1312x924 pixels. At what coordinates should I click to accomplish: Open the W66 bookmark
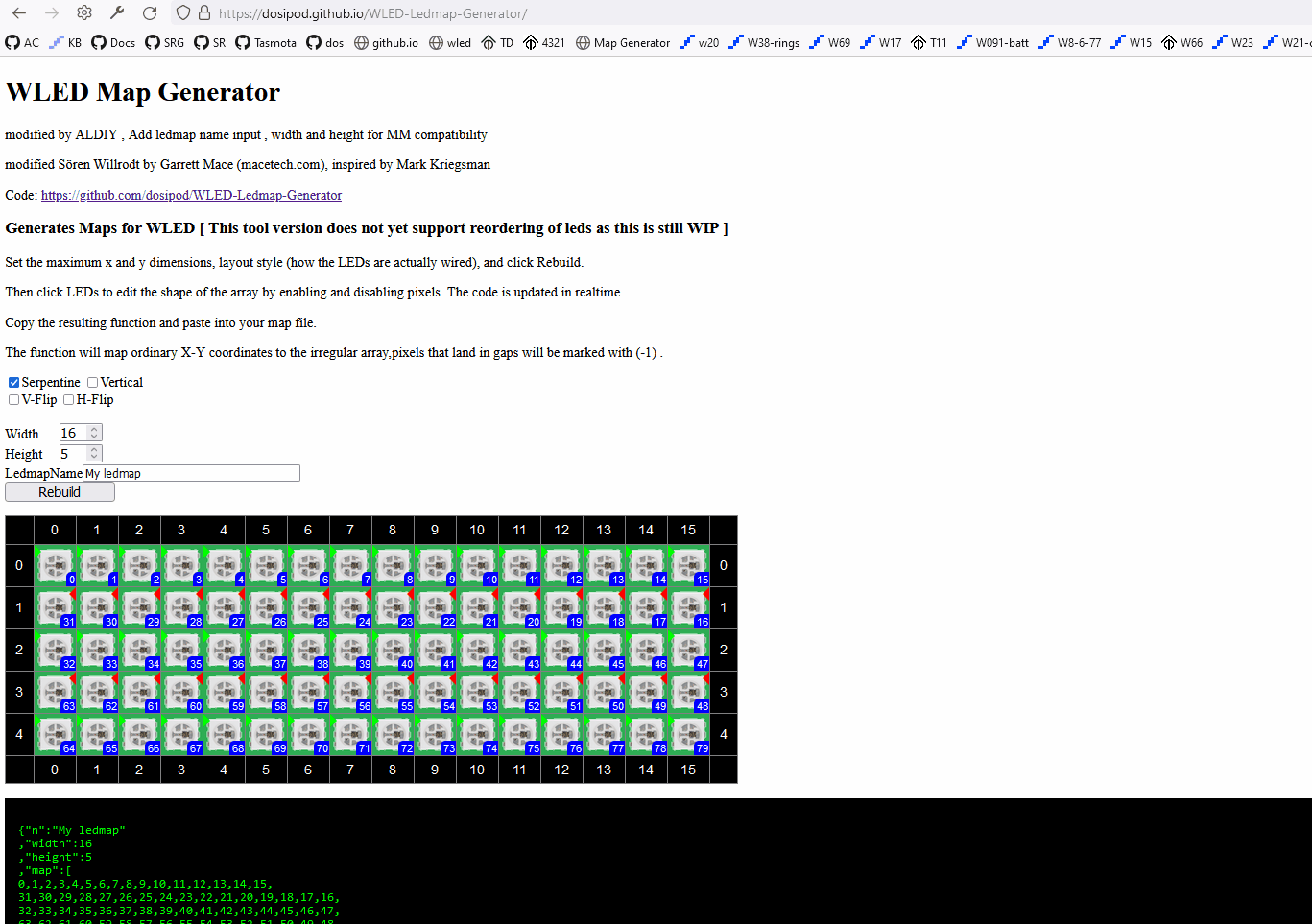click(1182, 42)
